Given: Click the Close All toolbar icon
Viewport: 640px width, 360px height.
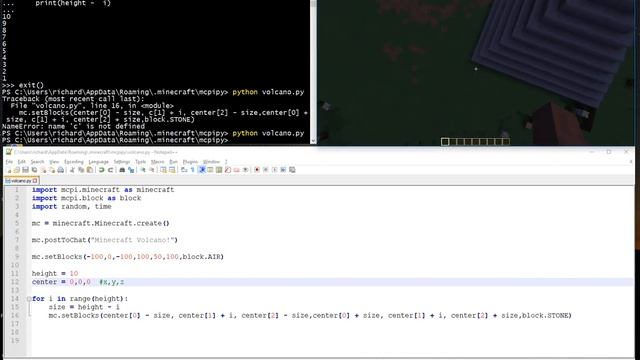Looking at the screenshot, I should [52, 170].
